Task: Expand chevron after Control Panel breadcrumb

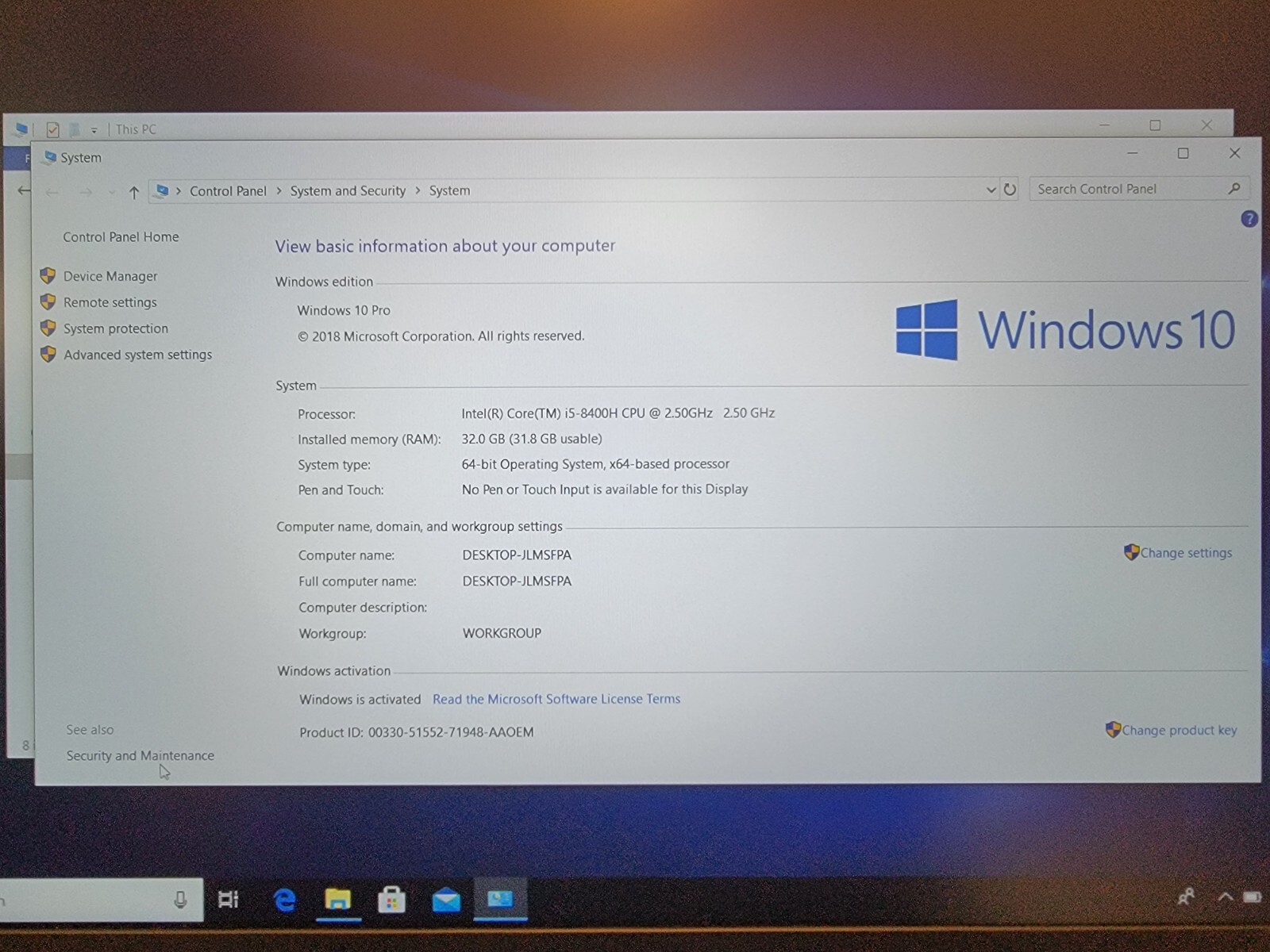Action: [279, 191]
